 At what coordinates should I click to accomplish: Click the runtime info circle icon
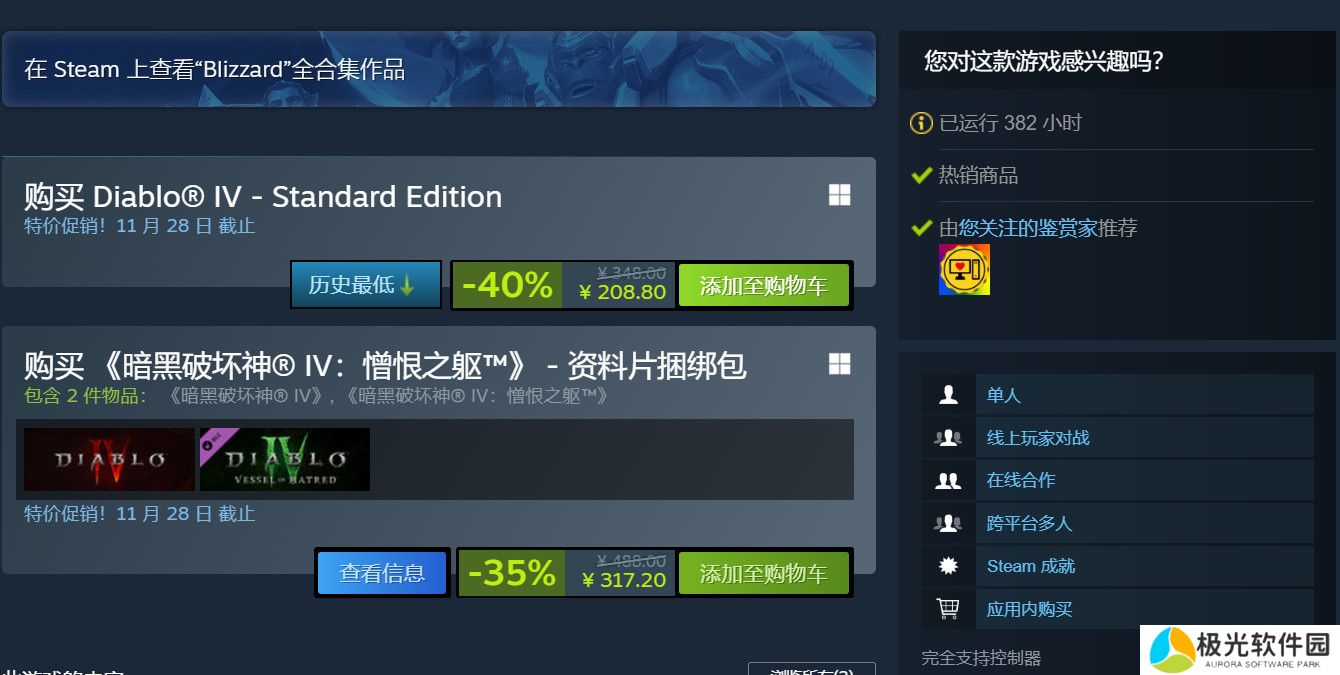tap(921, 123)
